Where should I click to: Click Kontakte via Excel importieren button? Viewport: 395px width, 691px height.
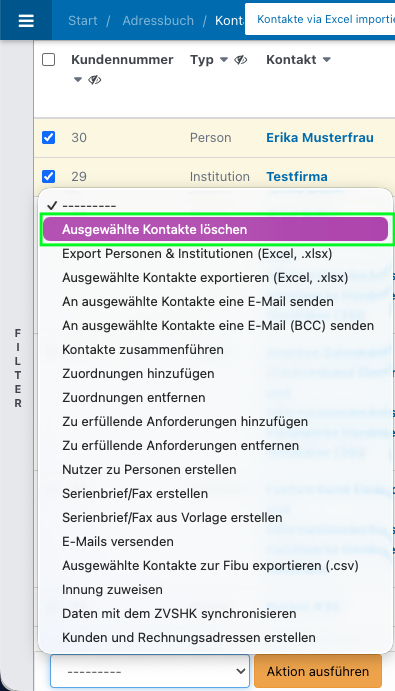(320, 19)
